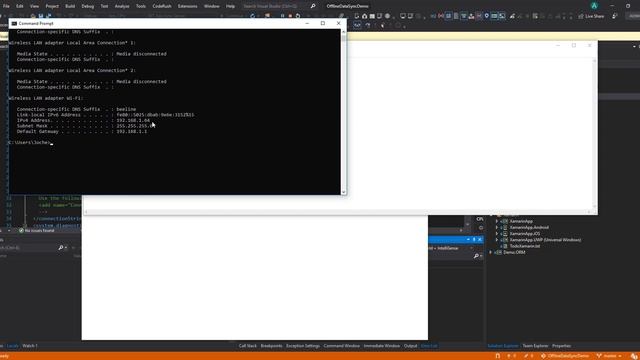
Task: Open the Extensions menu
Action: tap(187, 6)
